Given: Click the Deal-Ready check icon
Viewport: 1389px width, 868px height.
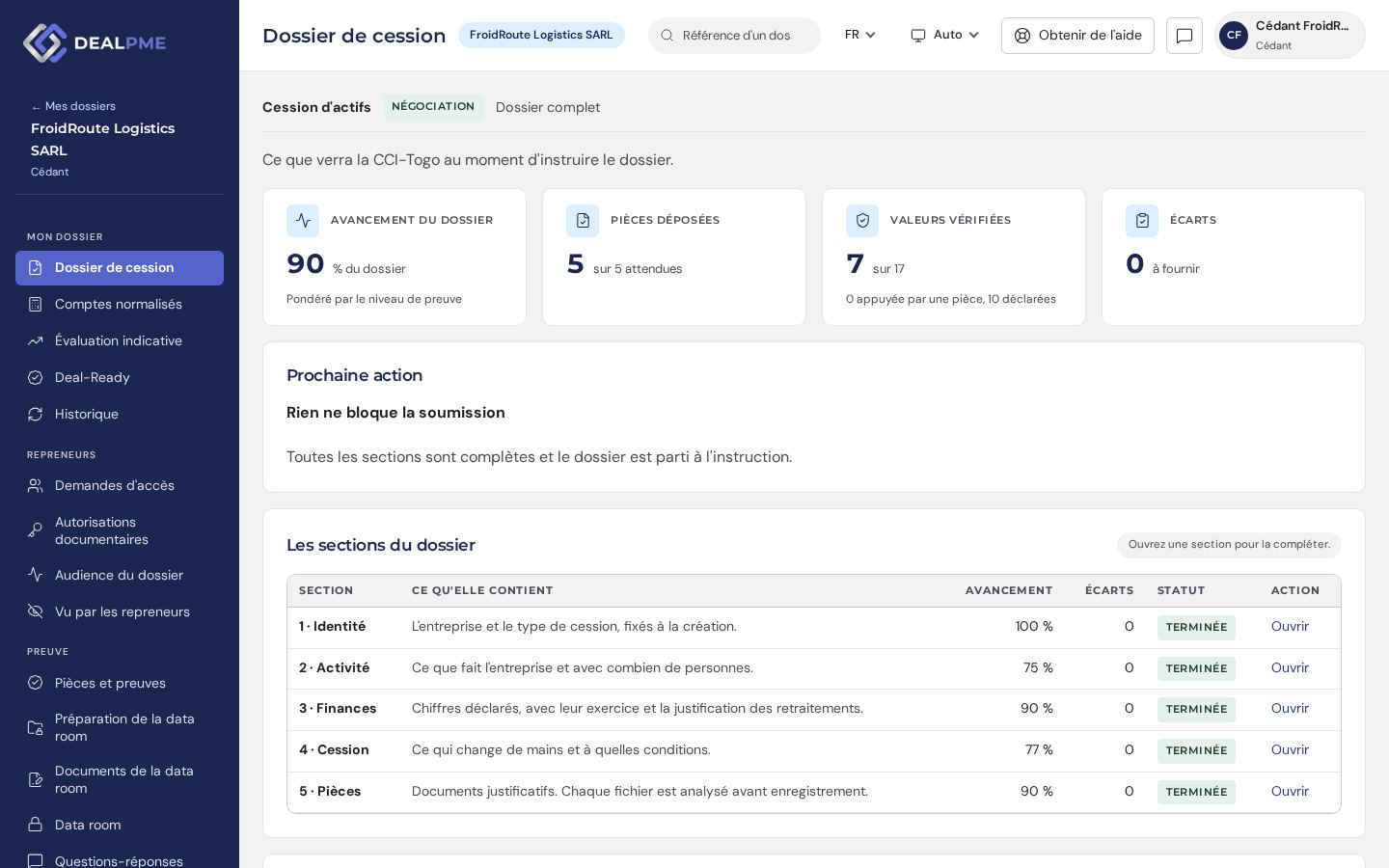Looking at the screenshot, I should pos(36,378).
